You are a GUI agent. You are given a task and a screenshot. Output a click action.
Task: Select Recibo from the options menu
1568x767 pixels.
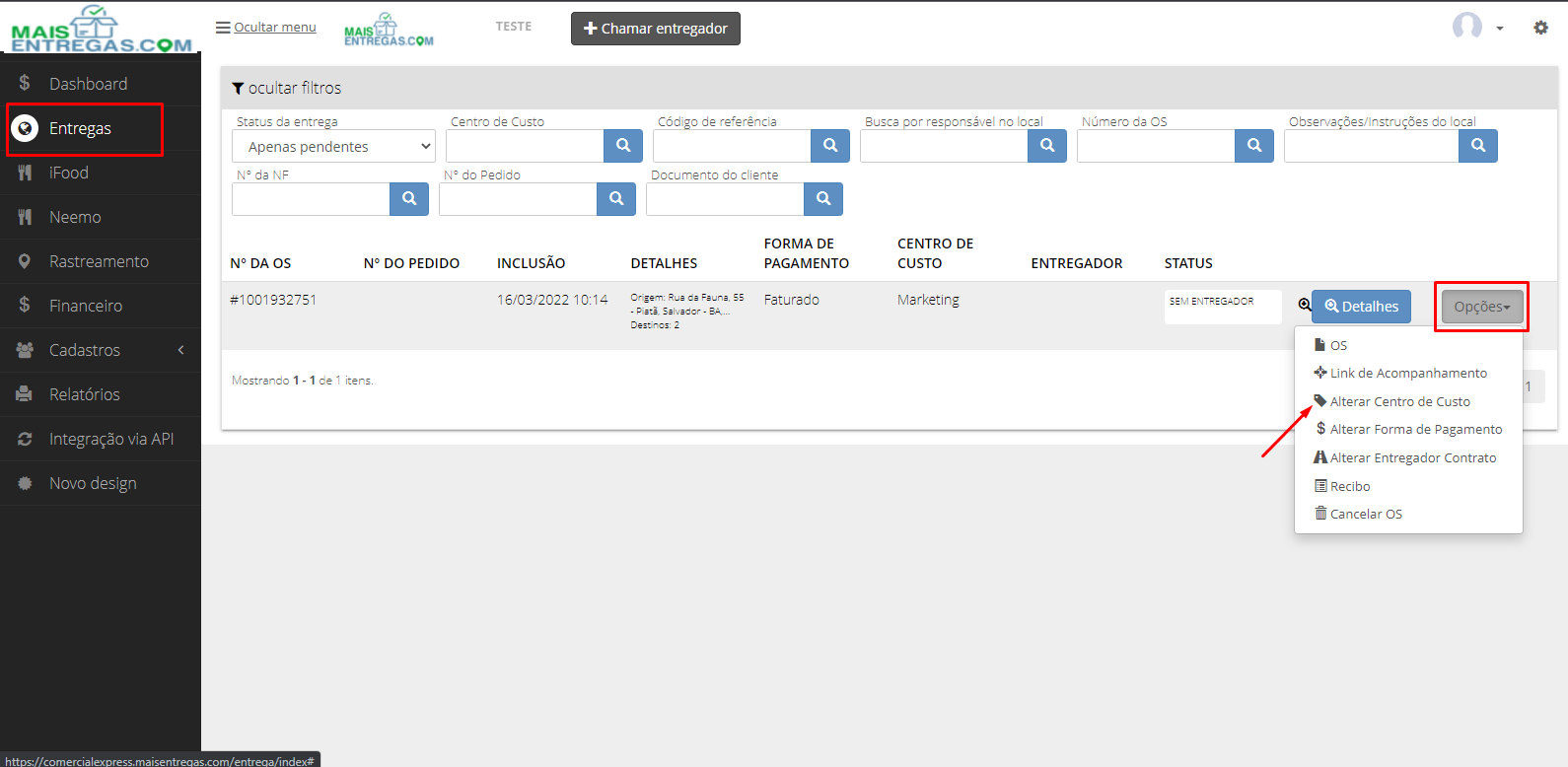tap(1408, 486)
